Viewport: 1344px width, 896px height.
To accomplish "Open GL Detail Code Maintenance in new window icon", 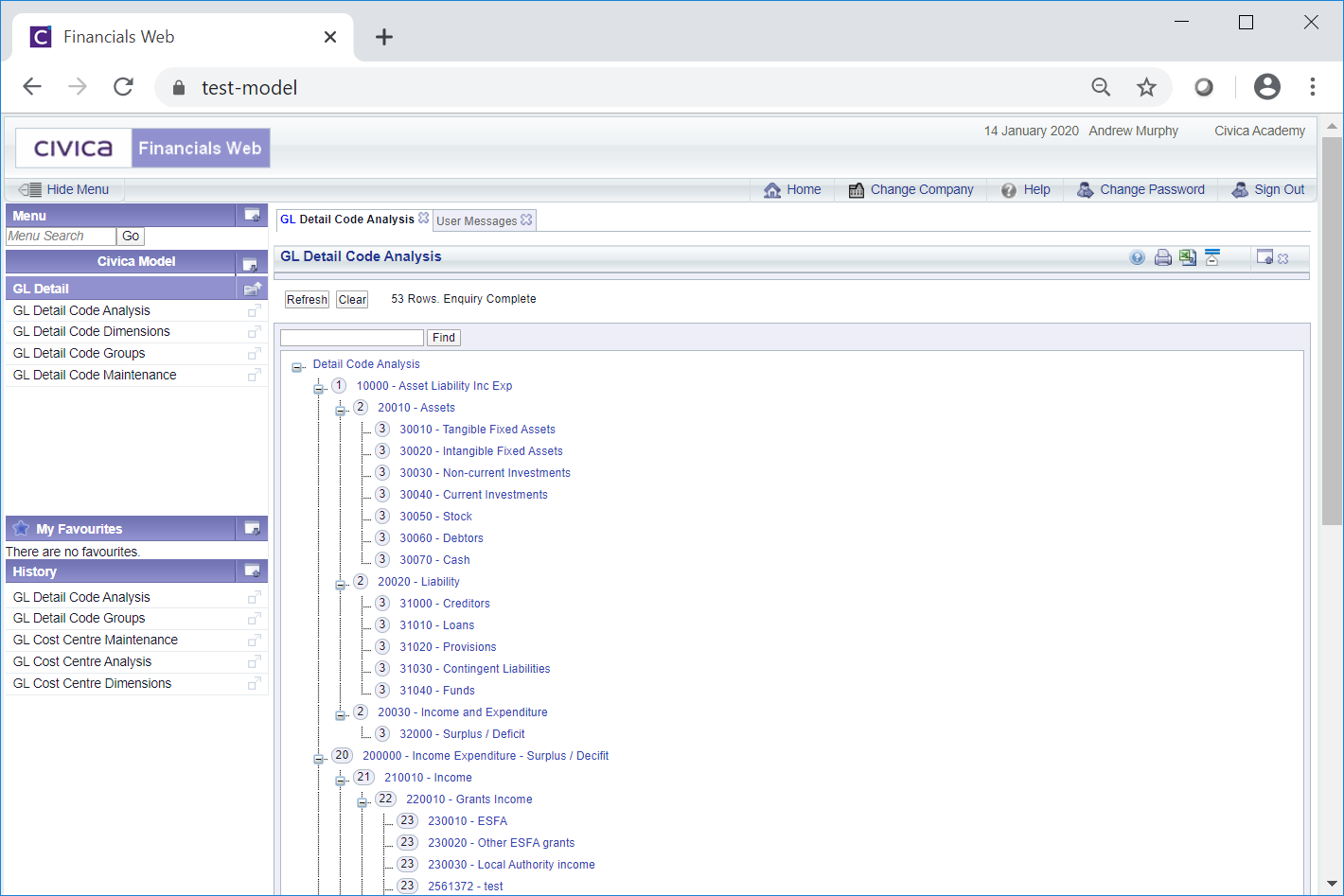I will point(254,376).
